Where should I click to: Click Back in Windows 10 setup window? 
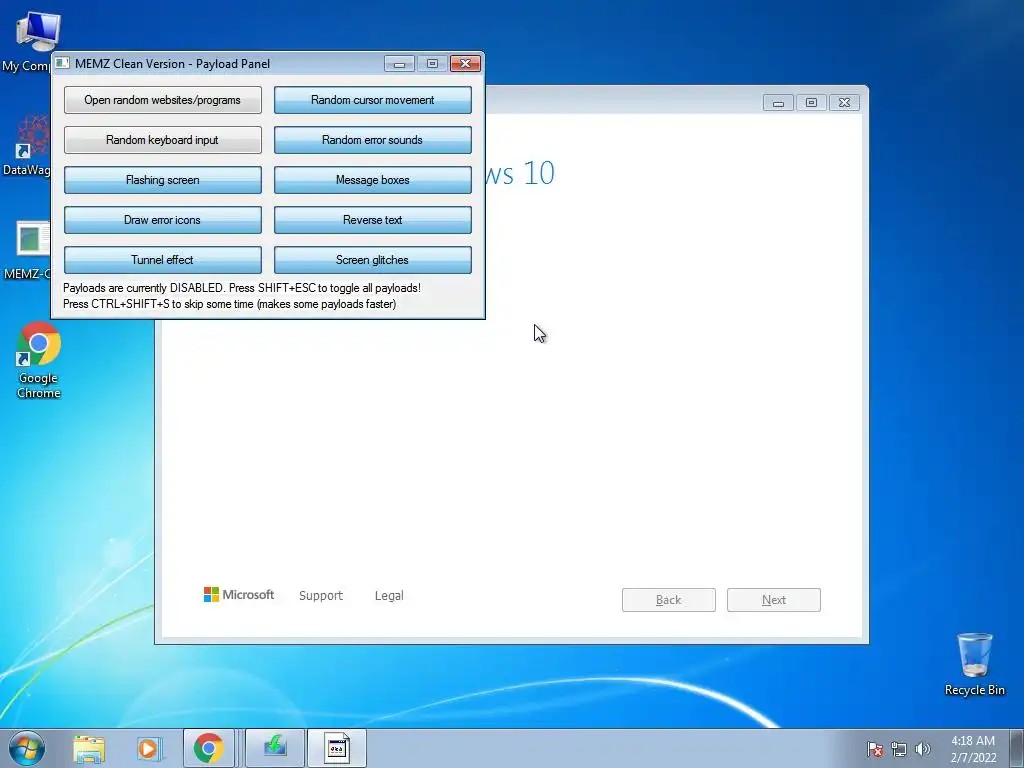669,600
